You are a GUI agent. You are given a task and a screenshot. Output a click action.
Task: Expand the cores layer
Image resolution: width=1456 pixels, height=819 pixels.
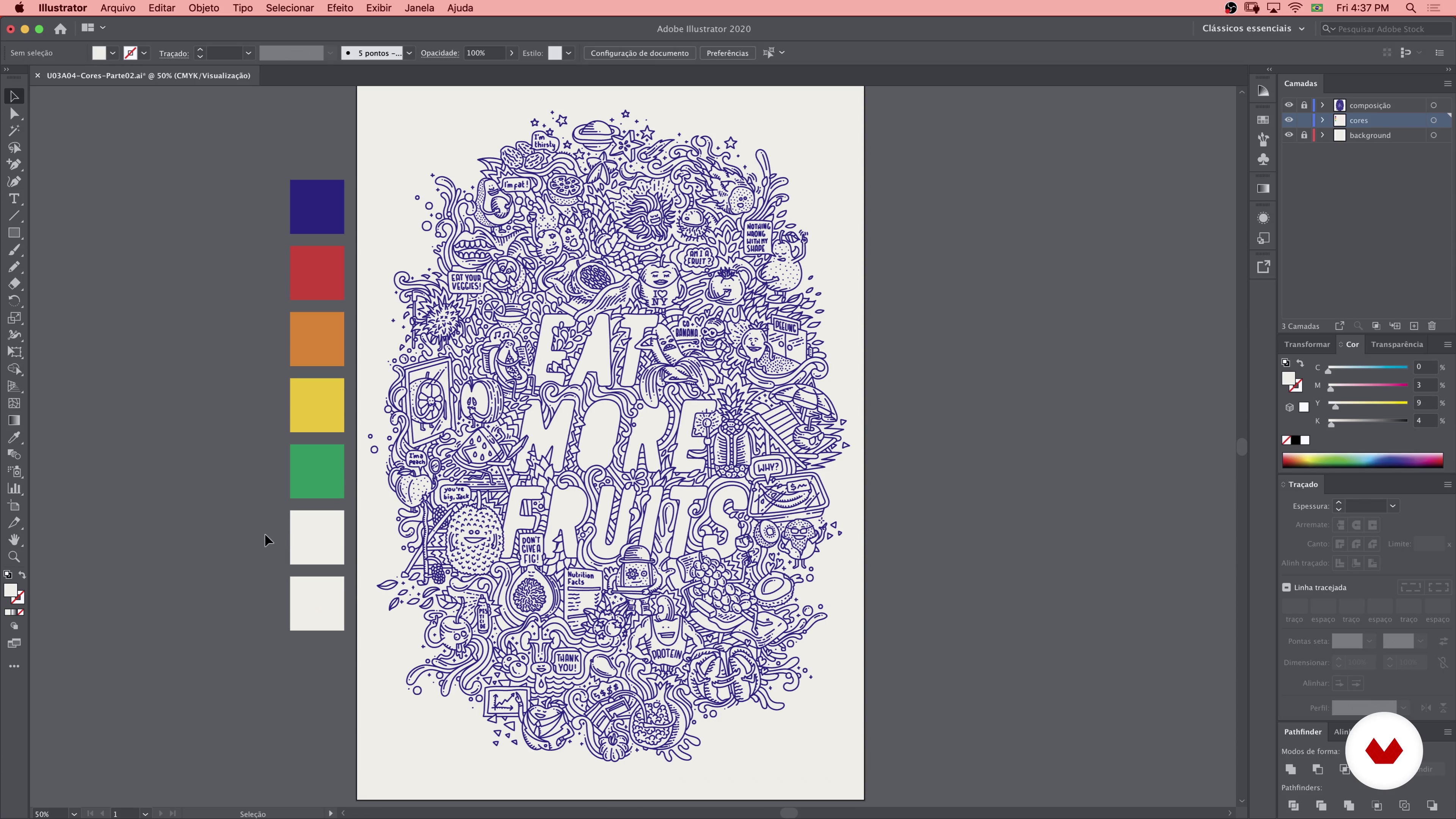(x=1323, y=120)
